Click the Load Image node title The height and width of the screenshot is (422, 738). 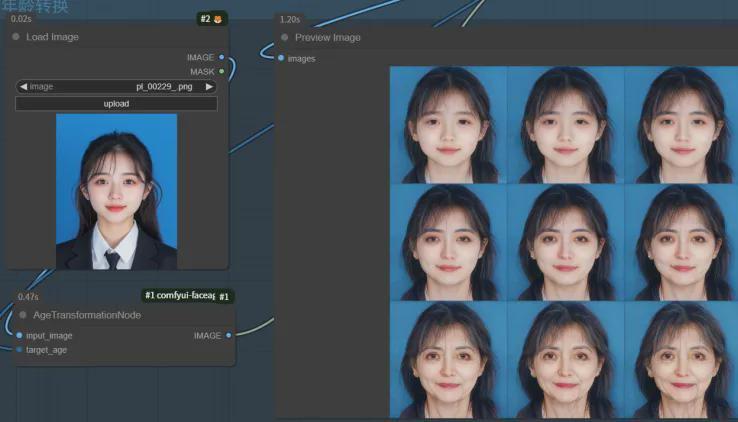tap(52, 37)
